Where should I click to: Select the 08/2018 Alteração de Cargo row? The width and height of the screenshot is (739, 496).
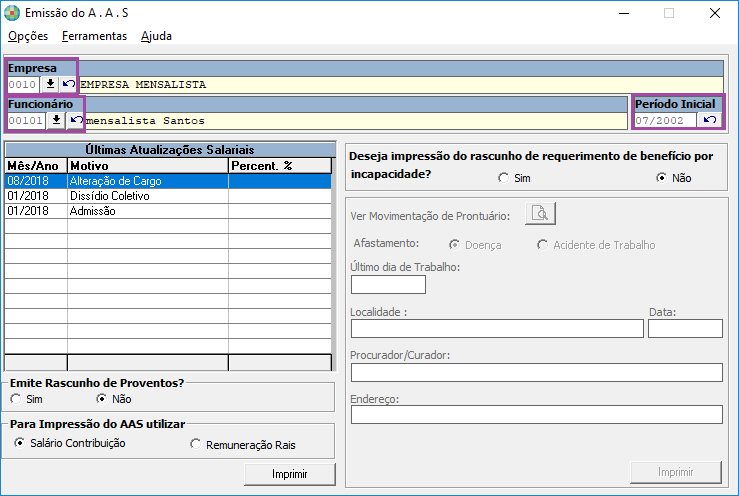coord(168,181)
